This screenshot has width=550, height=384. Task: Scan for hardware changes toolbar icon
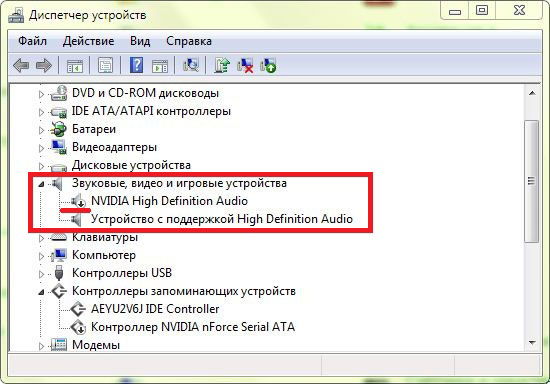pos(191,65)
